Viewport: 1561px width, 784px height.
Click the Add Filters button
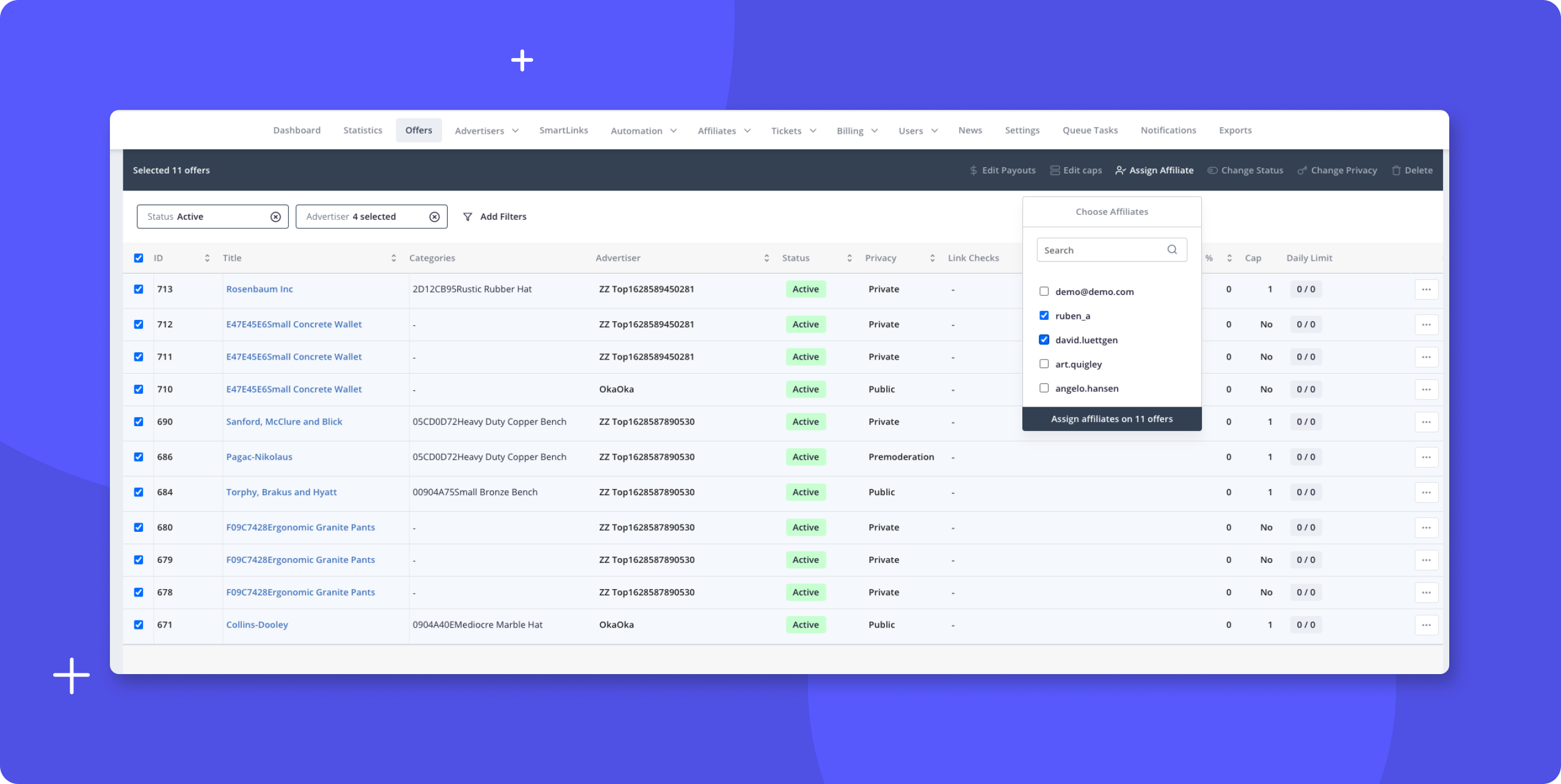pos(495,217)
